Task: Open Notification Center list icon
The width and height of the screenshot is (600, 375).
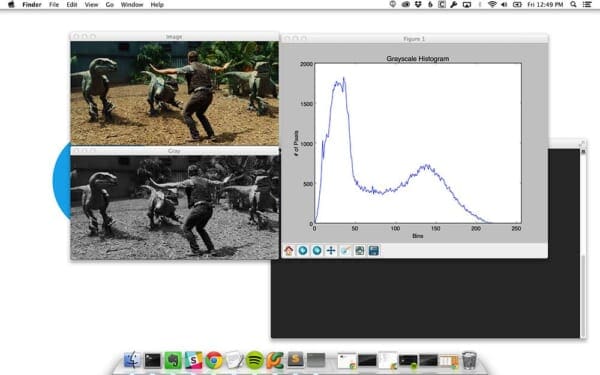Action: (x=587, y=5)
